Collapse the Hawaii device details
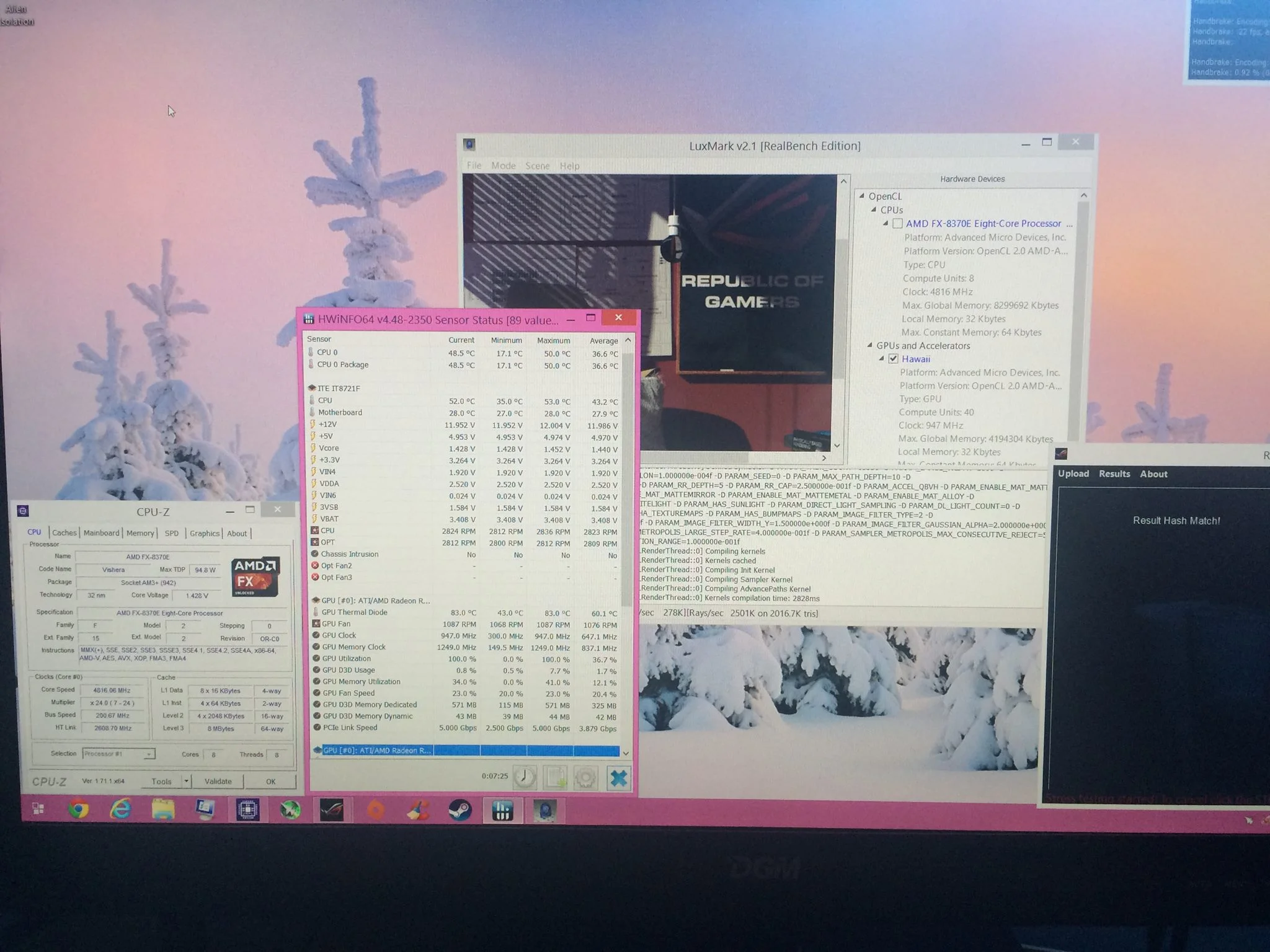Screen dimensions: 1270x952 tap(881, 359)
